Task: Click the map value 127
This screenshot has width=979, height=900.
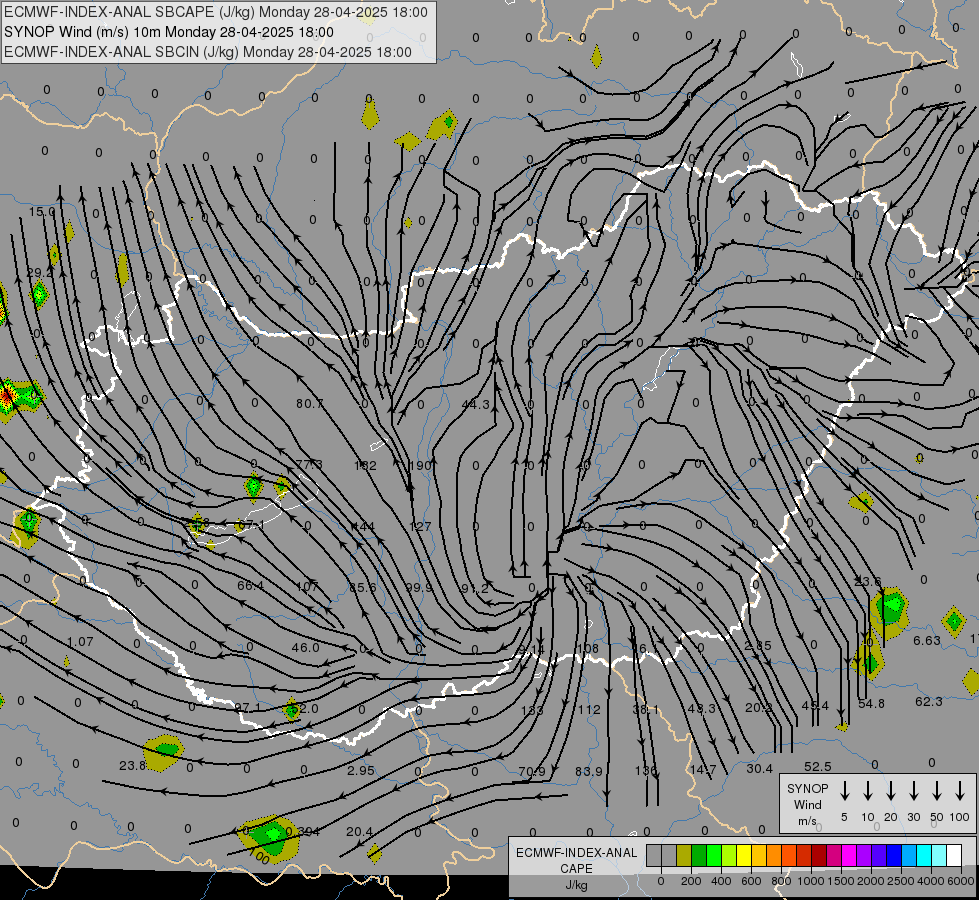Action: pos(420,527)
